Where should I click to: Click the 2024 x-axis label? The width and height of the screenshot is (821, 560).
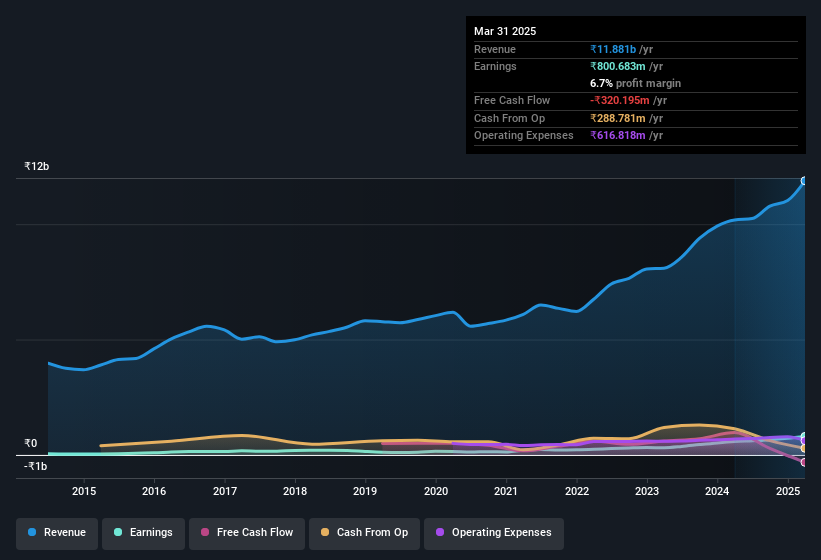click(717, 491)
